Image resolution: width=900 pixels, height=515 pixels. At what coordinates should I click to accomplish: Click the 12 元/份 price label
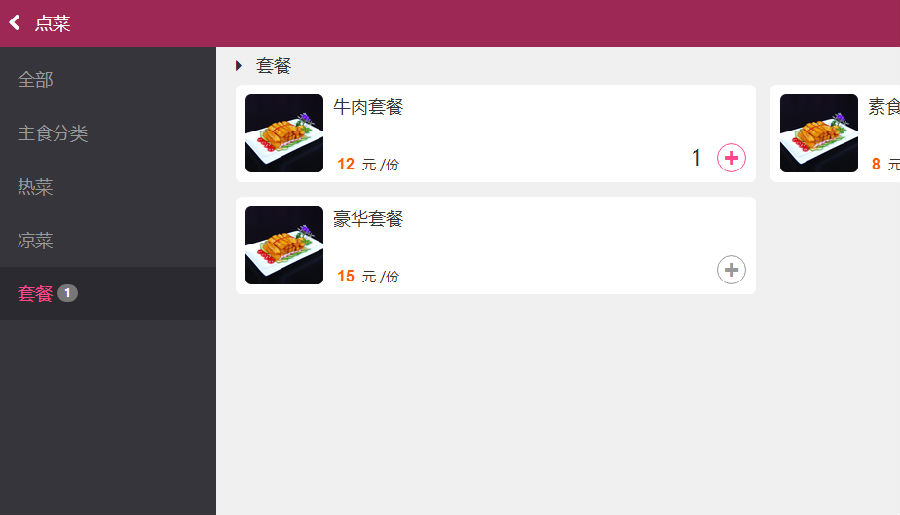368,164
